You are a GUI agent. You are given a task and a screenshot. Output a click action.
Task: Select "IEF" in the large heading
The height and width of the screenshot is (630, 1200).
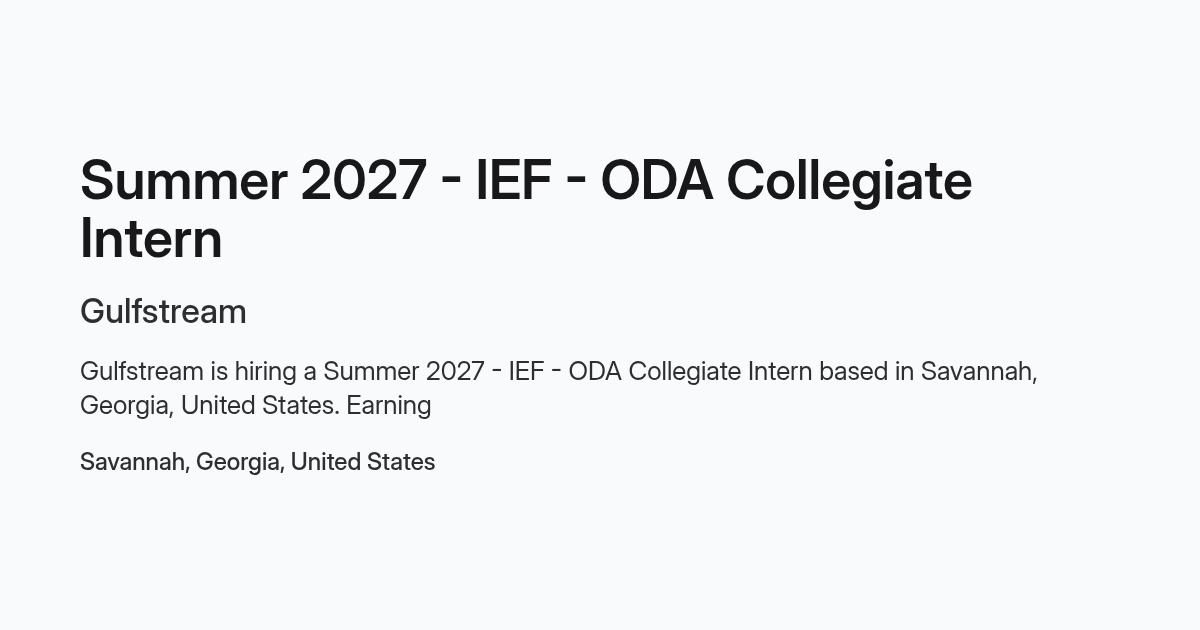click(x=513, y=181)
